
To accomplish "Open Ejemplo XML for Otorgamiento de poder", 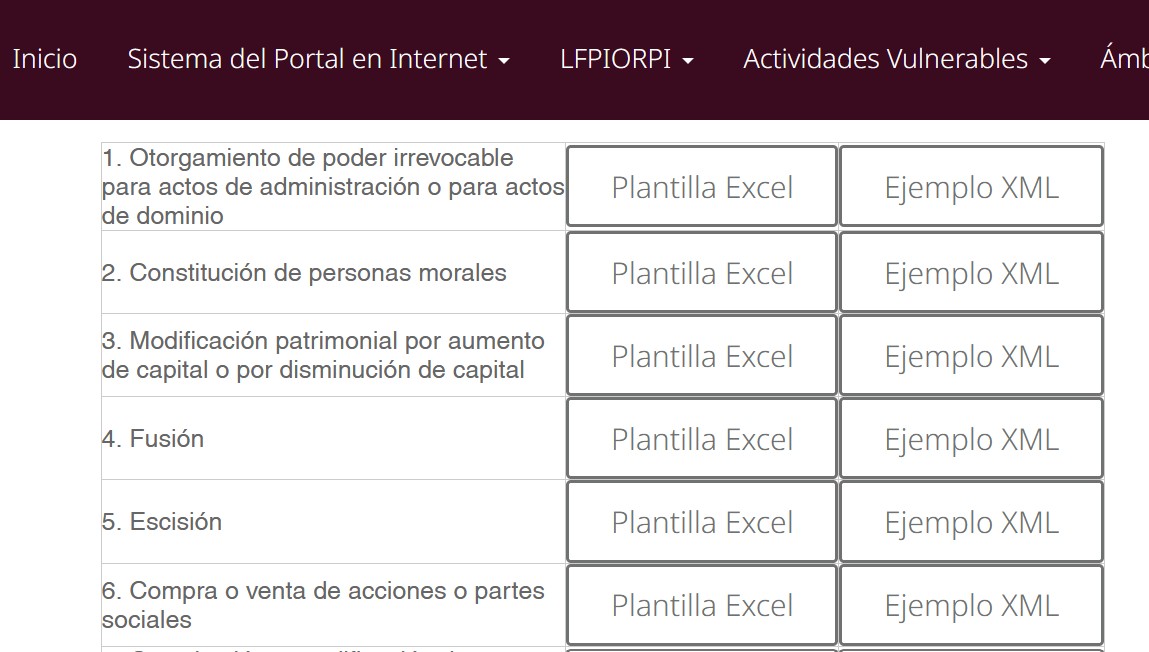I will pyautogui.click(x=970, y=187).
